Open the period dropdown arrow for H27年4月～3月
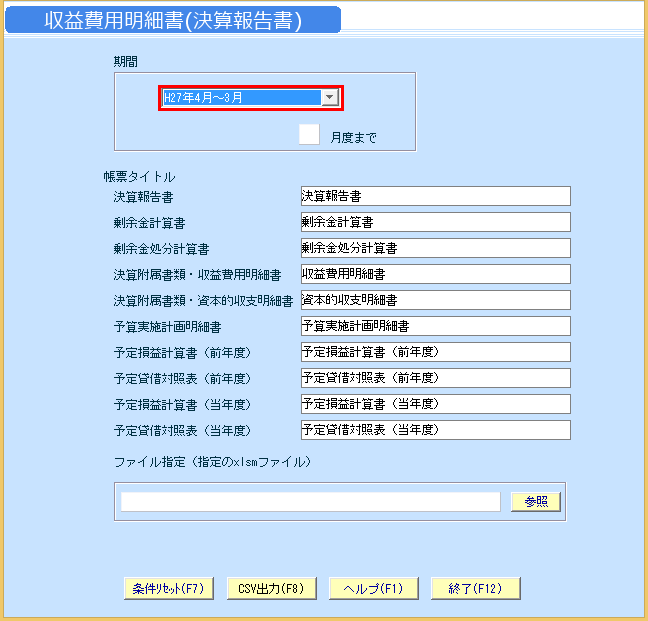 330,98
